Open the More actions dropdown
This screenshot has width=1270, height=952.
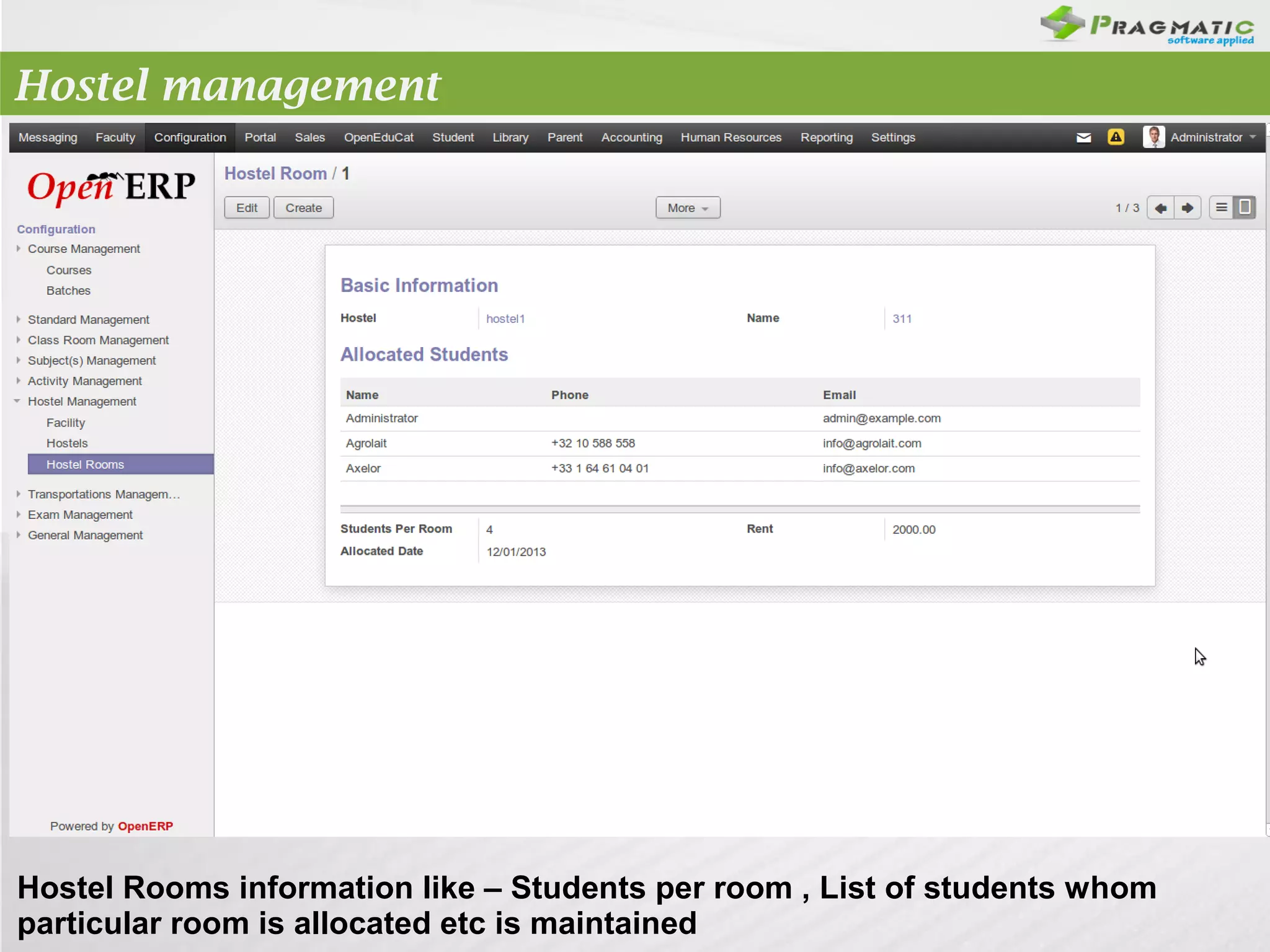[x=688, y=208]
